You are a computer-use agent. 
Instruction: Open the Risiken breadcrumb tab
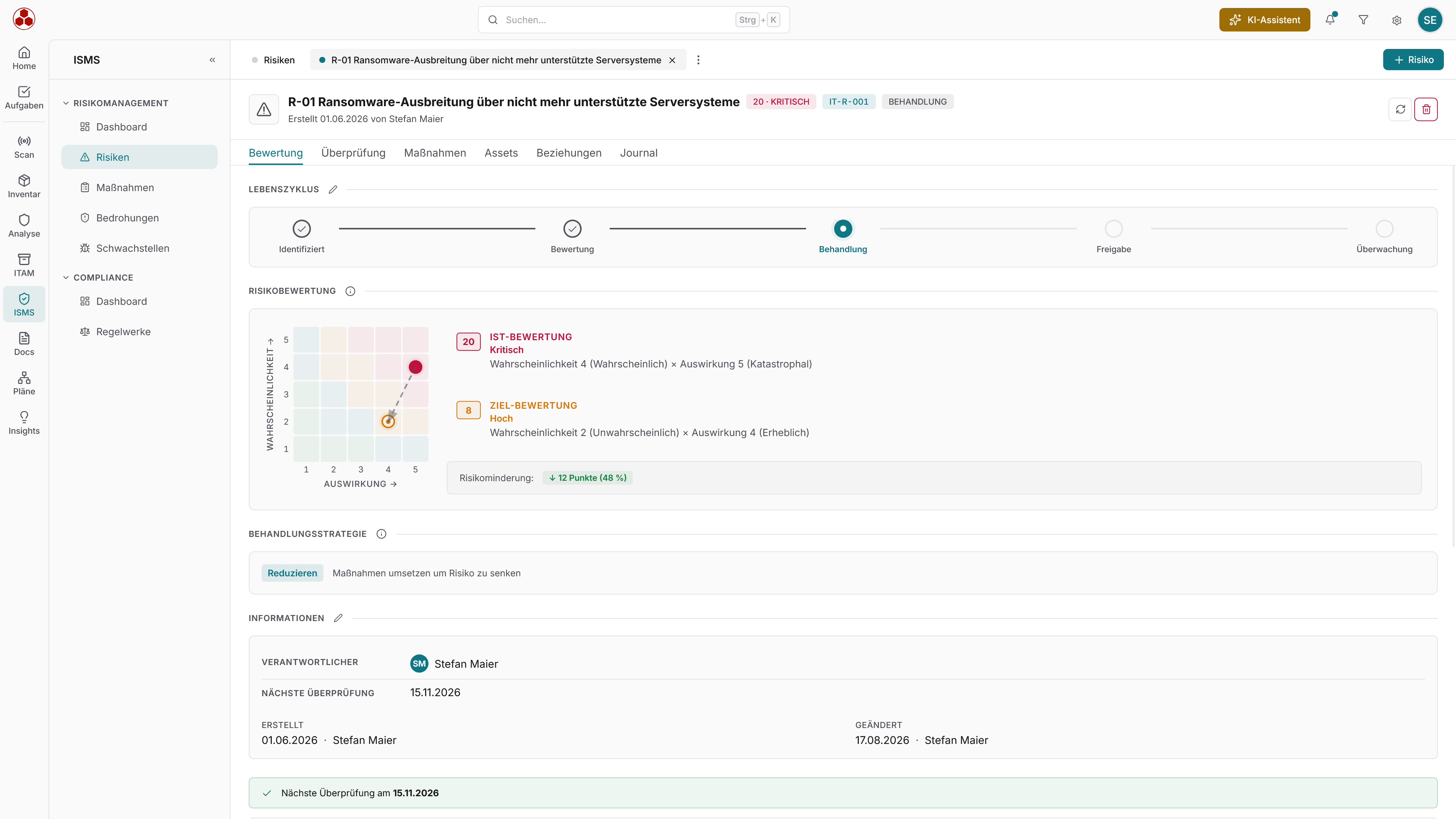coord(273,60)
